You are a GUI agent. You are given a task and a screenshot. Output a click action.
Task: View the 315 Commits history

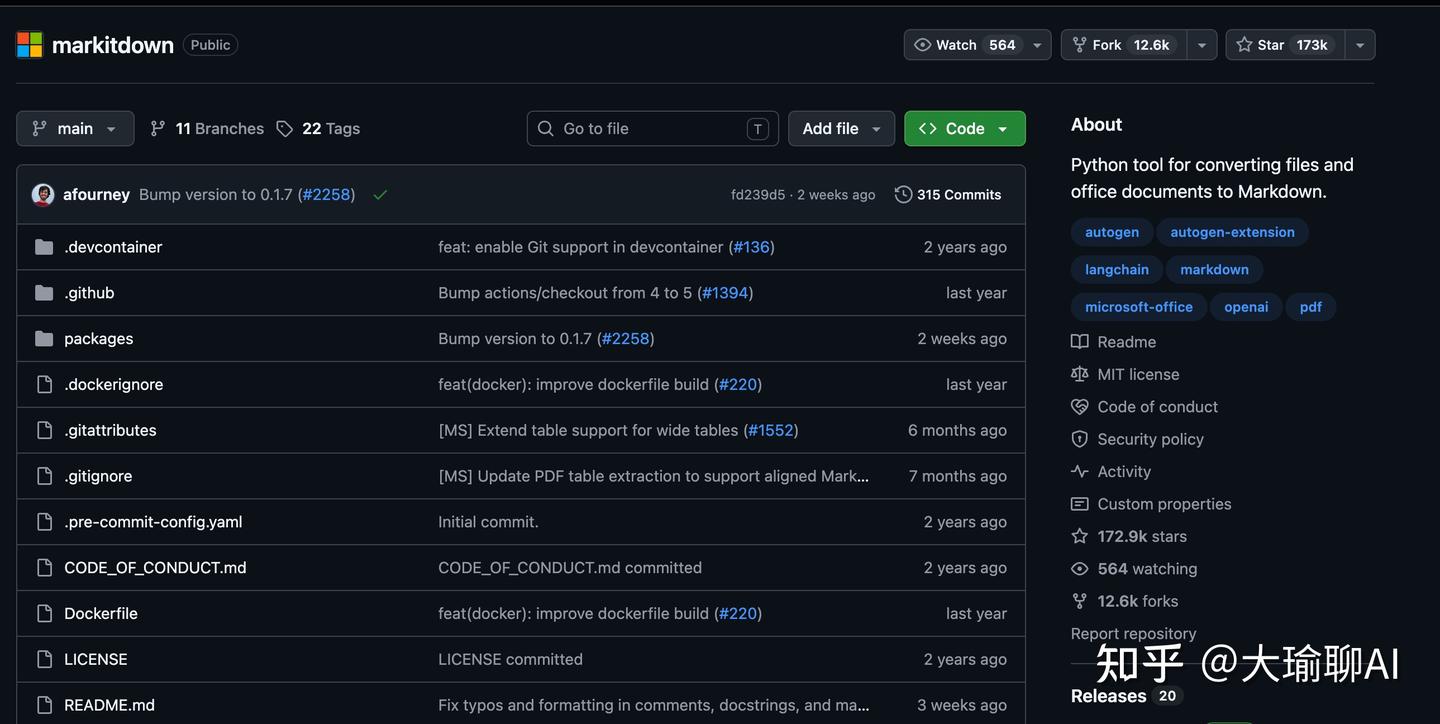coord(948,195)
